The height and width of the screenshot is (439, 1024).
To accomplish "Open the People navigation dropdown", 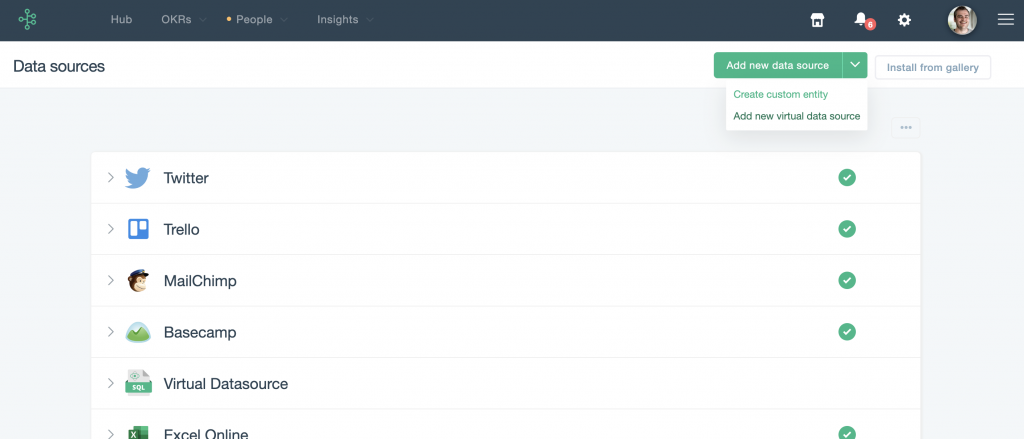I will (257, 20).
